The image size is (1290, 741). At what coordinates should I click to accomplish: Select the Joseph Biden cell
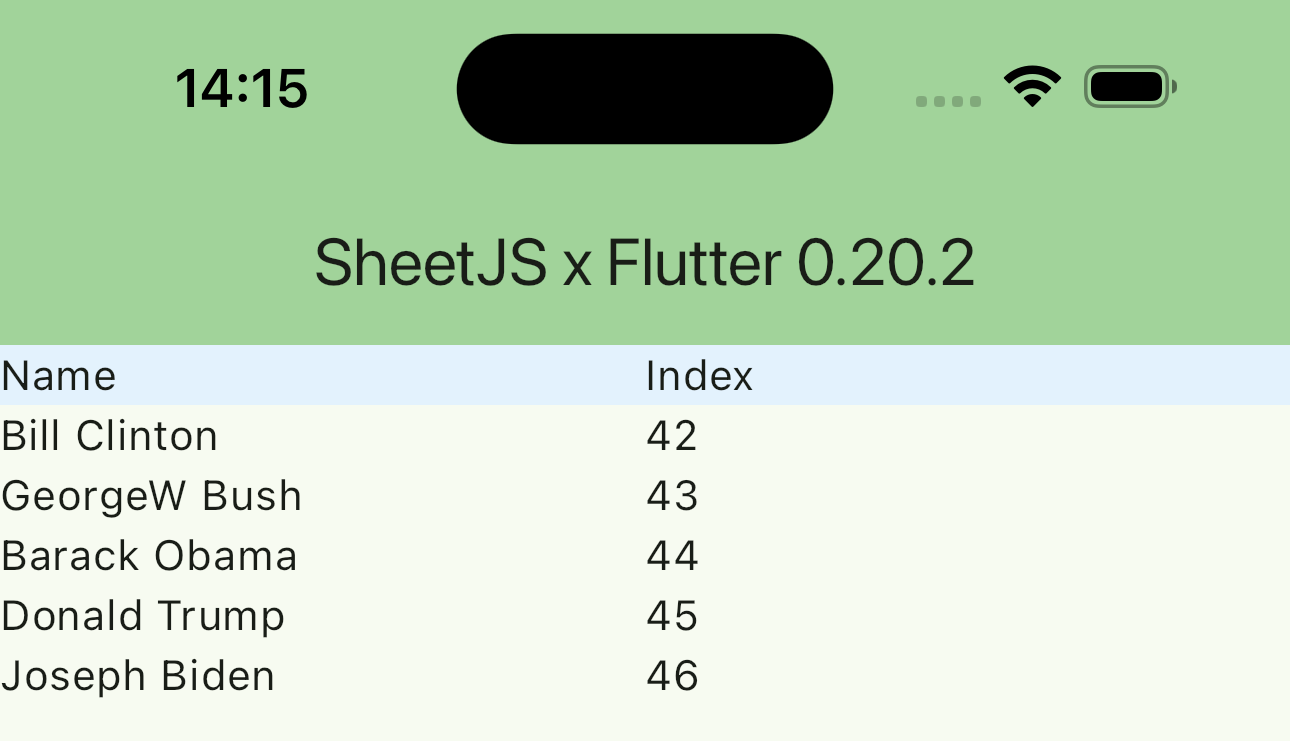[x=138, y=676]
